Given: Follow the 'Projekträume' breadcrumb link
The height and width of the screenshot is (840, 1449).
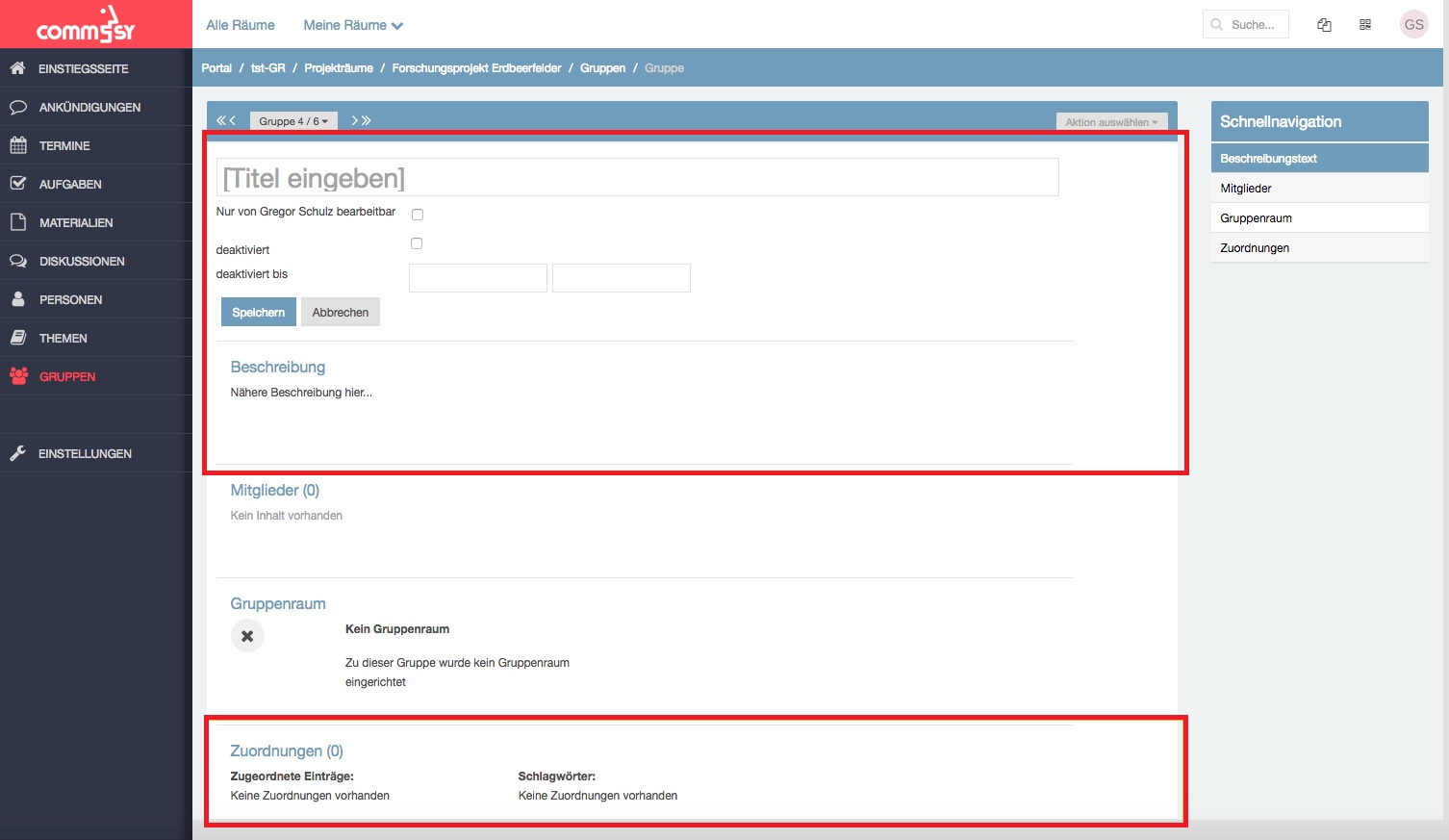Looking at the screenshot, I should coord(339,68).
